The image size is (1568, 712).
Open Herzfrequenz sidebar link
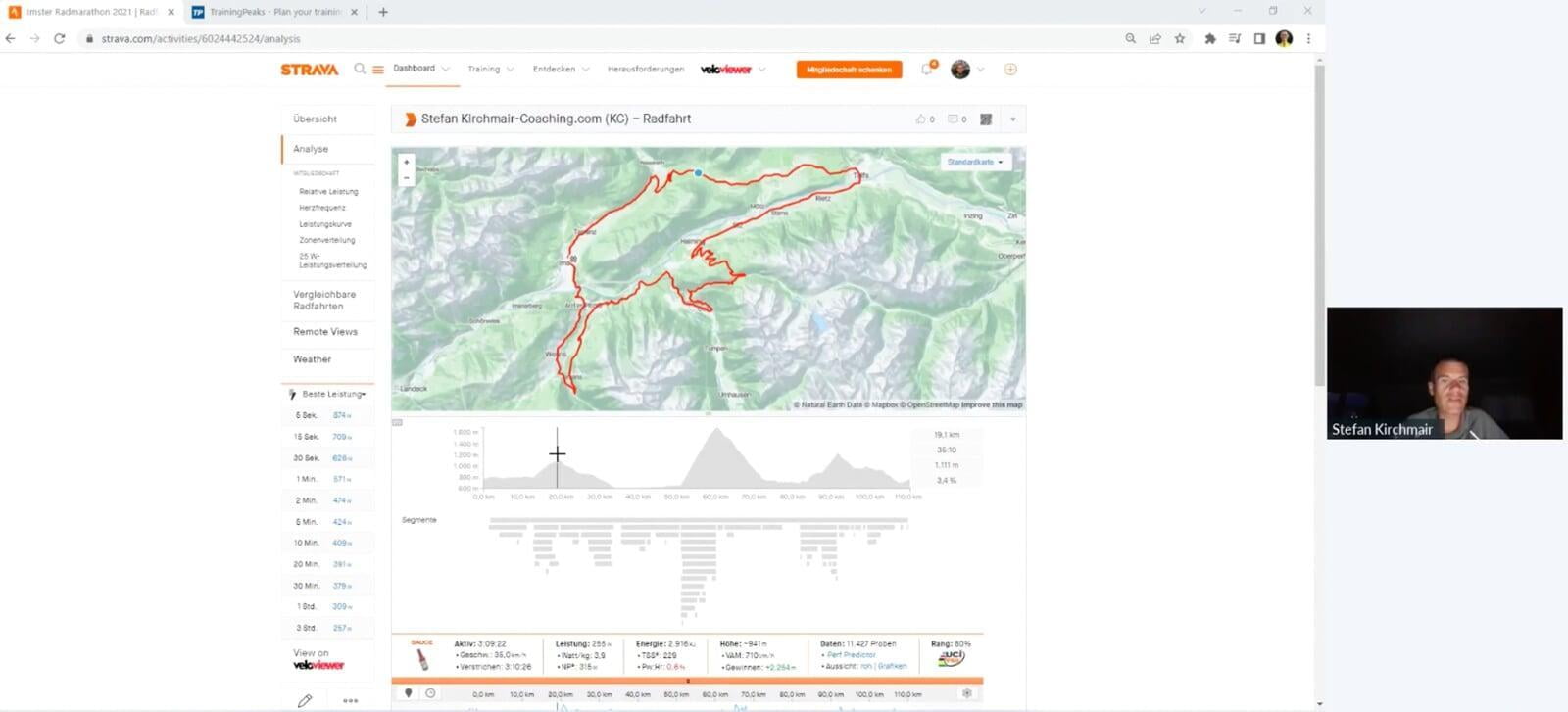[x=322, y=208]
